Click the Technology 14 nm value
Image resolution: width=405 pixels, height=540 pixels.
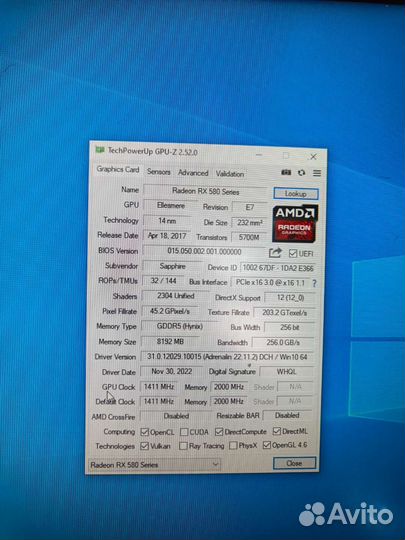tap(167, 221)
